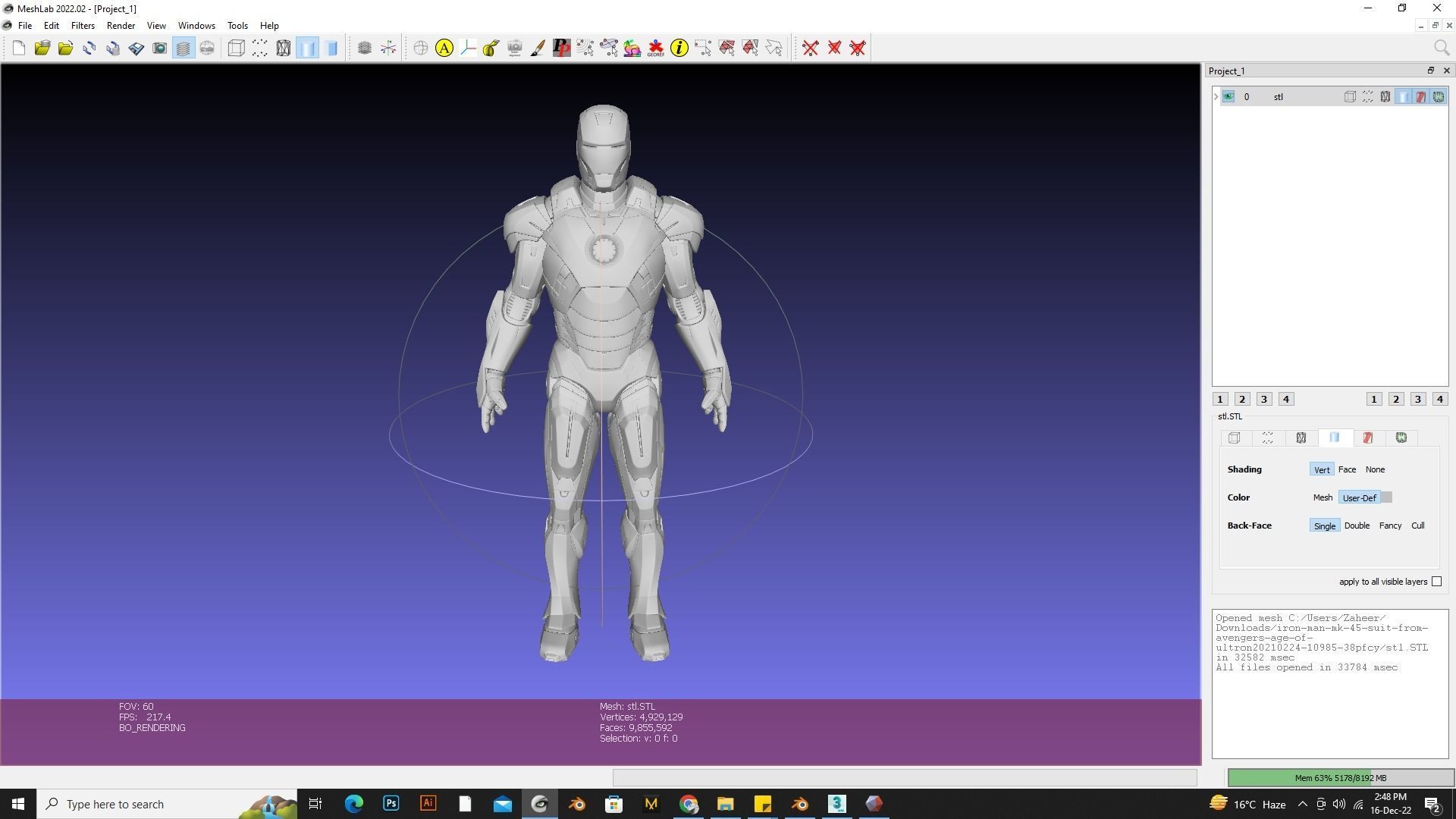Set Shading to None
The height and width of the screenshot is (819, 1456).
[1376, 470]
